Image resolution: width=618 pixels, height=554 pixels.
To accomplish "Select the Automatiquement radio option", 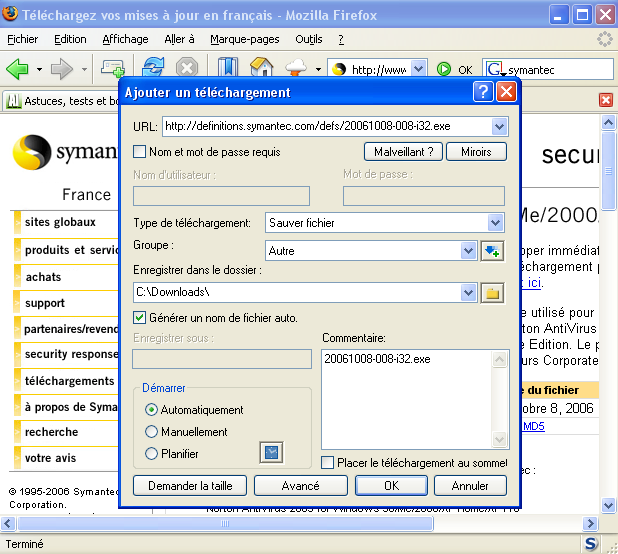I will (151, 410).
